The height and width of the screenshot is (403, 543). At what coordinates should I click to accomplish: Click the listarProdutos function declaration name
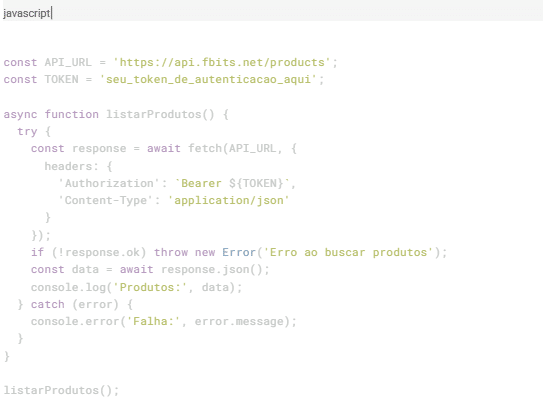(154, 114)
